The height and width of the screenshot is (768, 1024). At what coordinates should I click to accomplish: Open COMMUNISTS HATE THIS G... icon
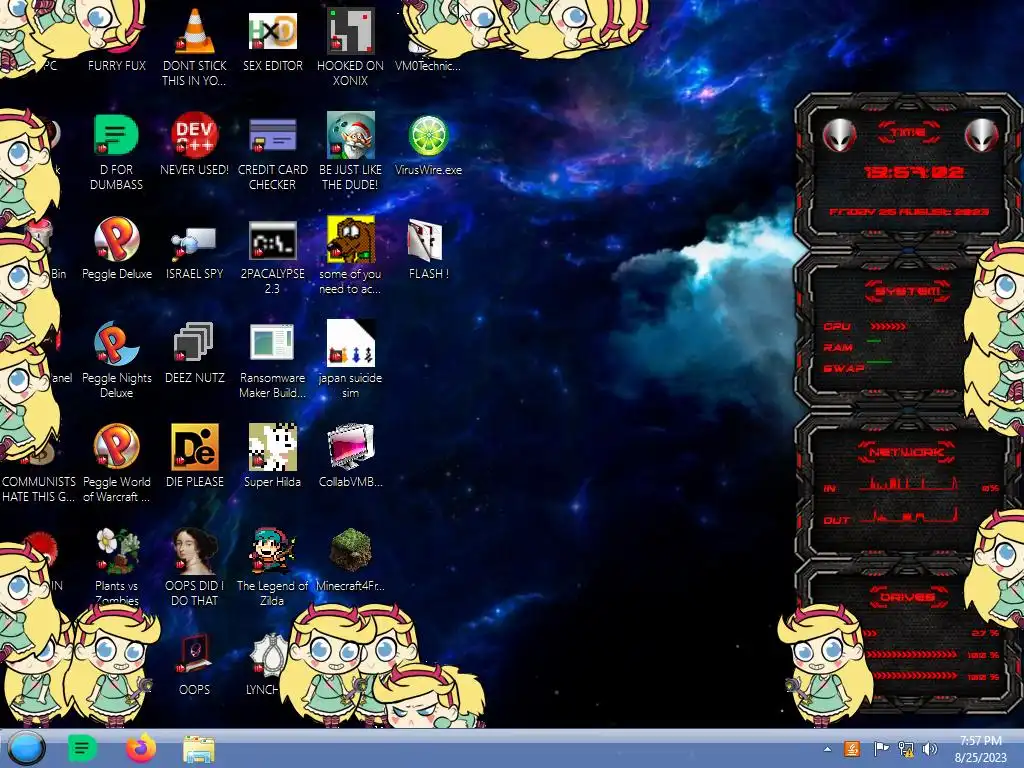(39, 489)
